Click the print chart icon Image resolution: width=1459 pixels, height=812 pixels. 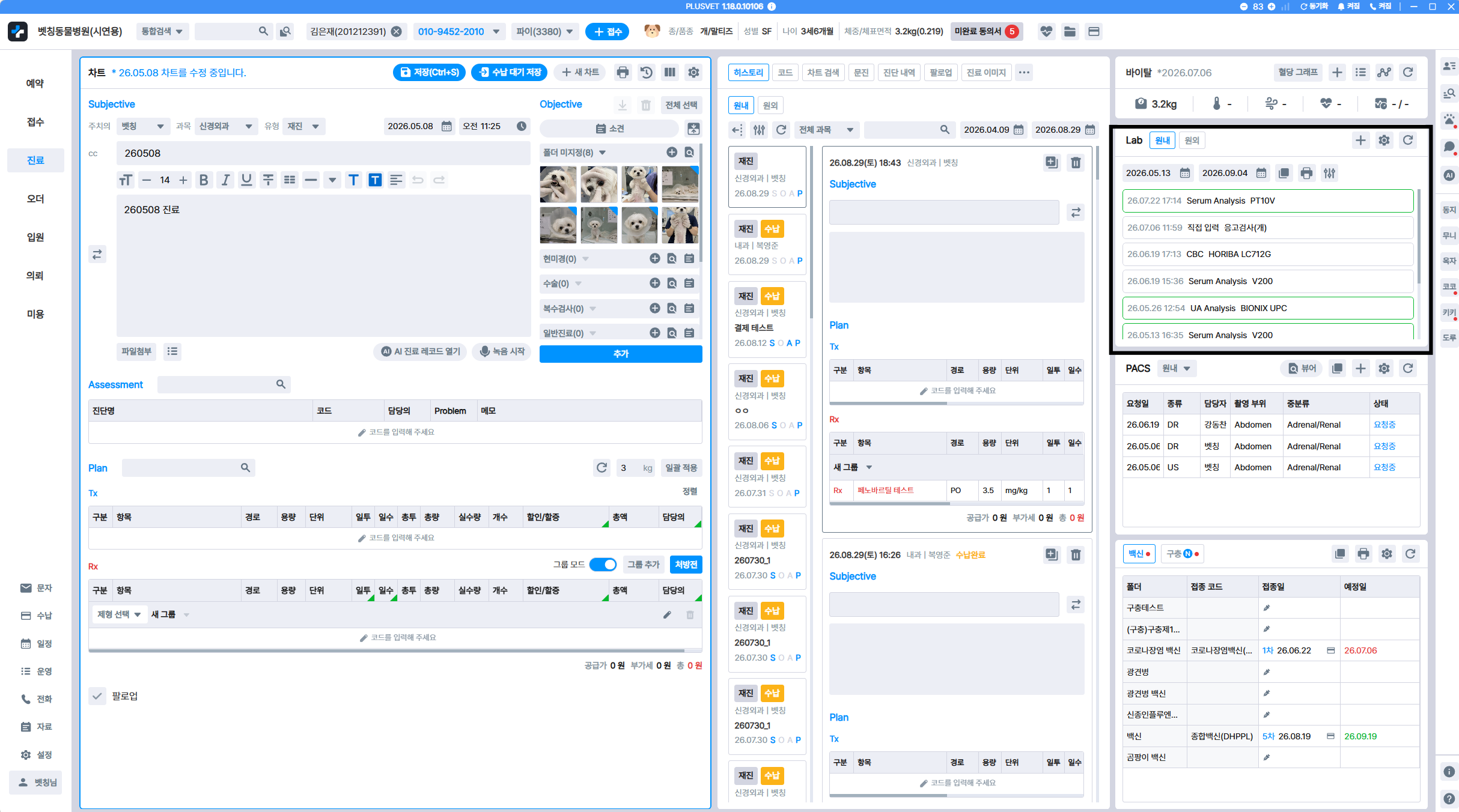pyautogui.click(x=623, y=73)
